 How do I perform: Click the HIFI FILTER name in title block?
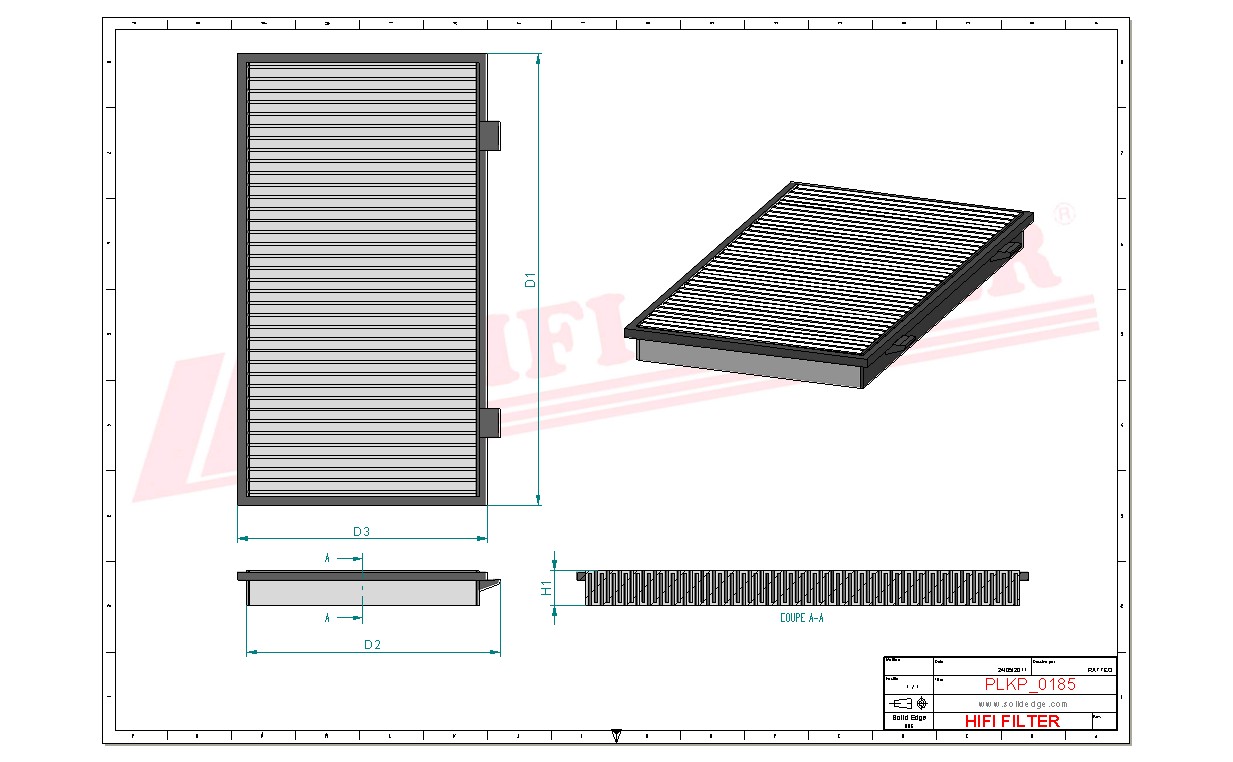coord(1012,721)
